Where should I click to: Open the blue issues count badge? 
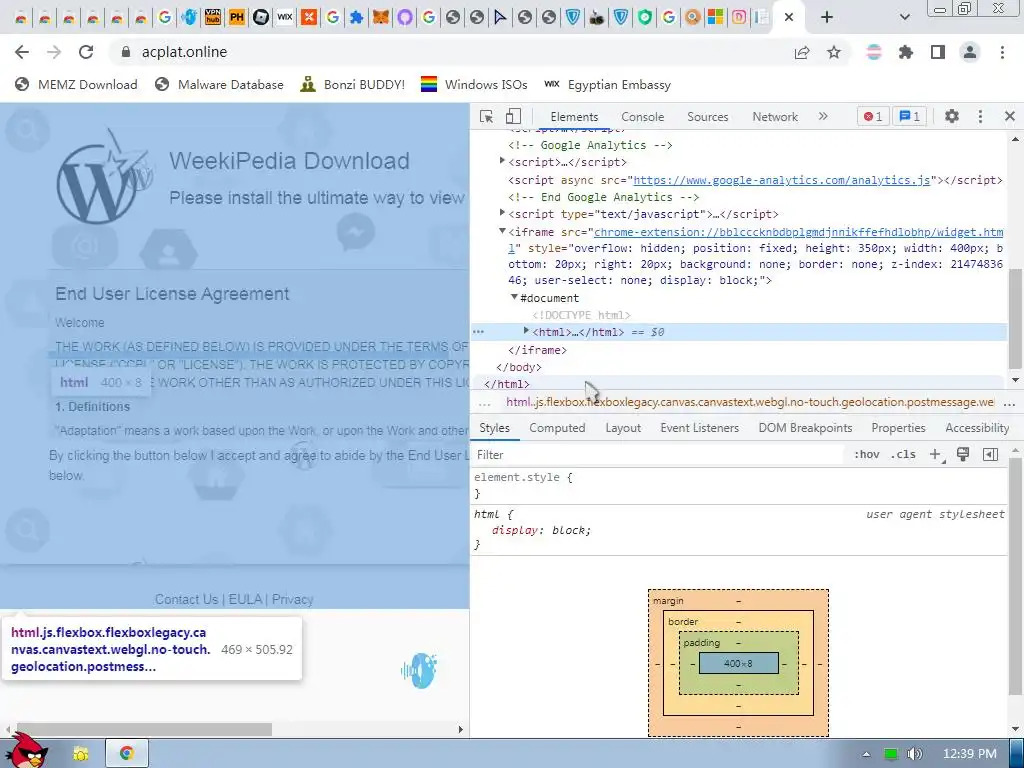pyautogui.click(x=909, y=116)
